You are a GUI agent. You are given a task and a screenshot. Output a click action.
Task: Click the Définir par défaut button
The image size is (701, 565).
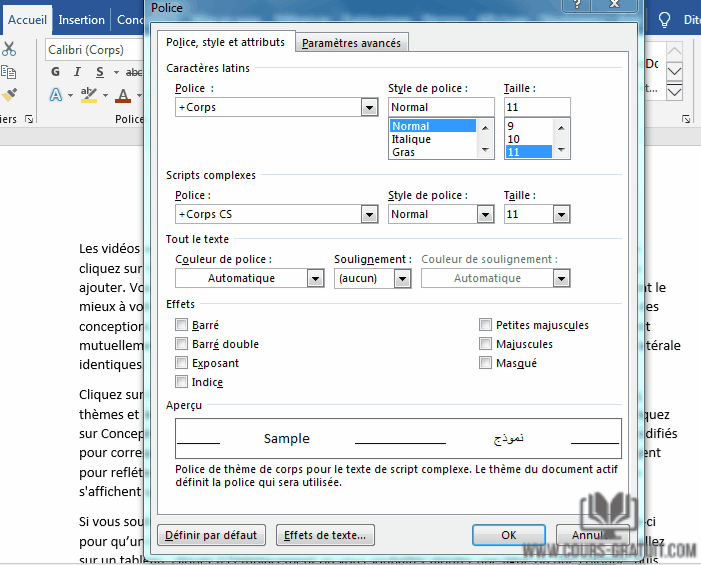click(212, 535)
